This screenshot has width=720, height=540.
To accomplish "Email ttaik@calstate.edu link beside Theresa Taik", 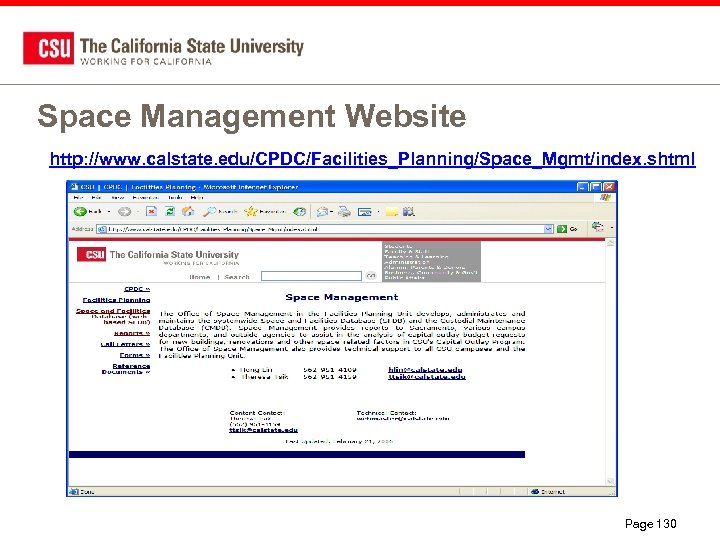I will point(427,377).
